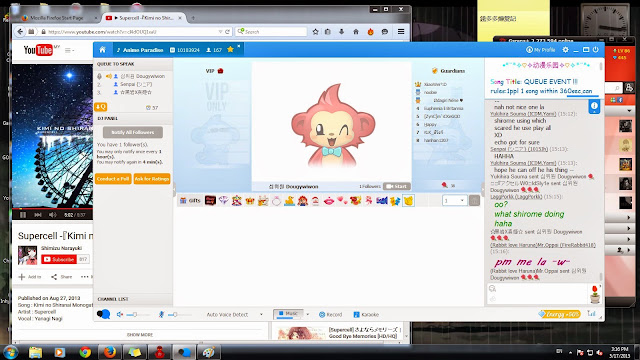Screen dimensions: 640x360
Task: Open Firefox from the taskbar
Action: tap(110, 352)
